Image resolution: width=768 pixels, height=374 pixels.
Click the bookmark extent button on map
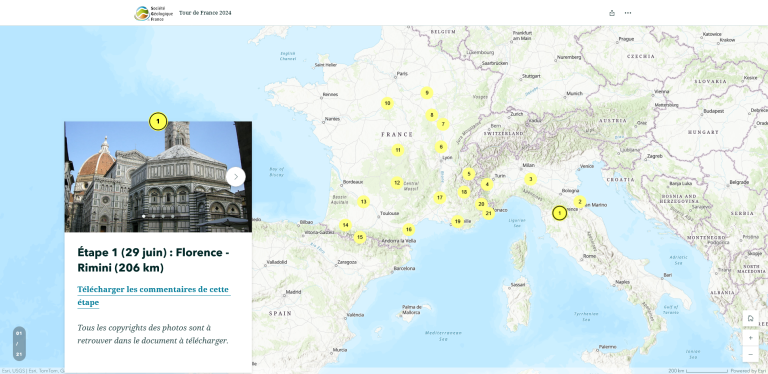tap(750, 318)
